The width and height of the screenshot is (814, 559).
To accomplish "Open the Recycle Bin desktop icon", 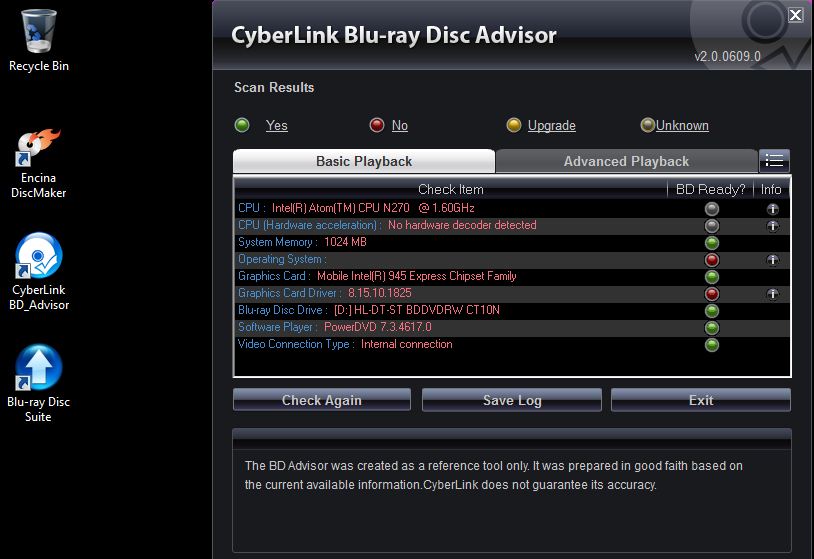I will coord(38,40).
